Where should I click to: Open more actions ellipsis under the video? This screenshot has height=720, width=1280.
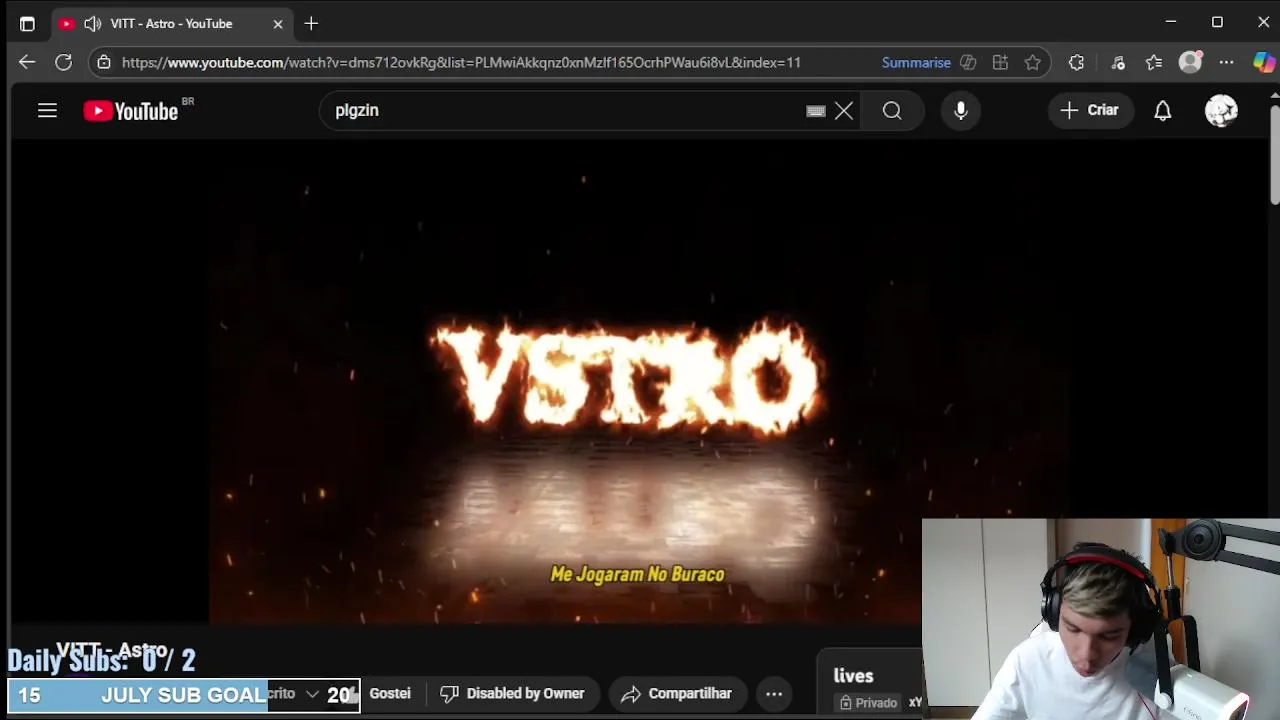pyautogui.click(x=774, y=693)
